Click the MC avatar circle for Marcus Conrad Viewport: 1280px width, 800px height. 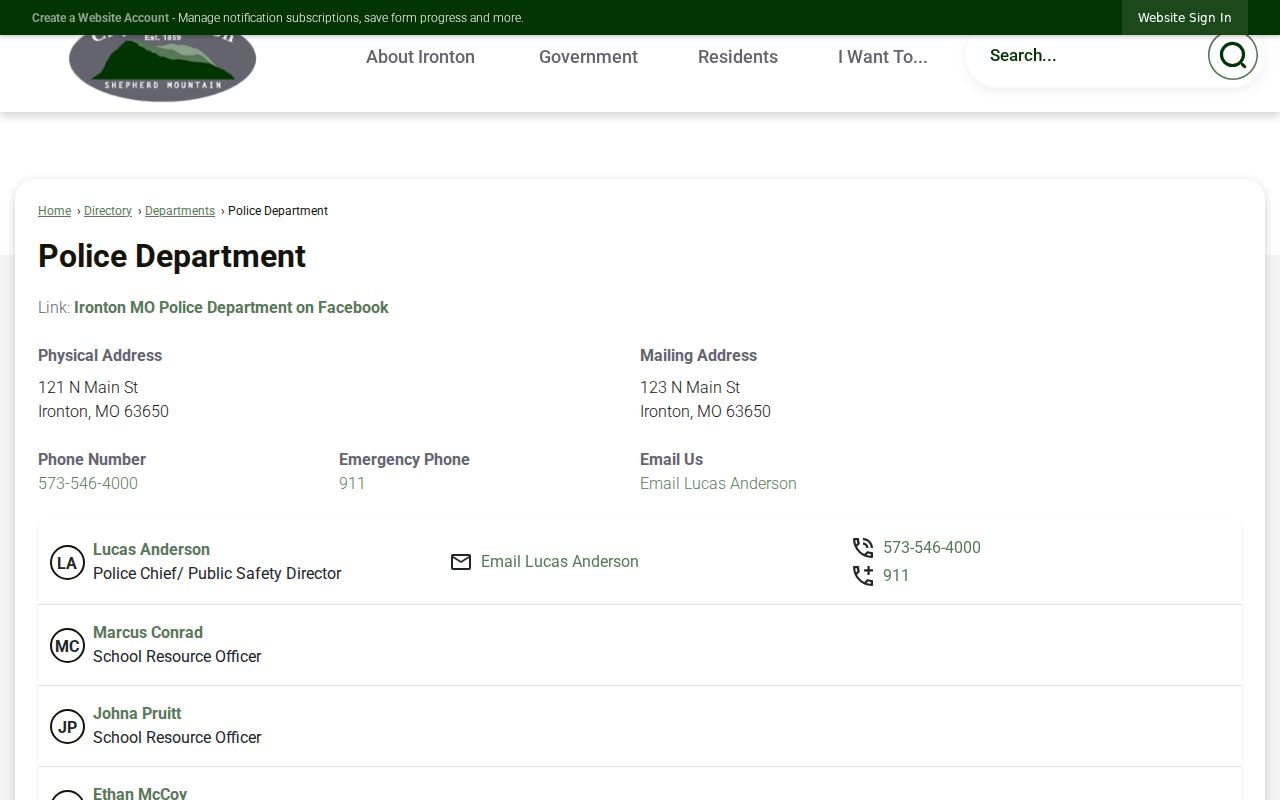[67, 646]
